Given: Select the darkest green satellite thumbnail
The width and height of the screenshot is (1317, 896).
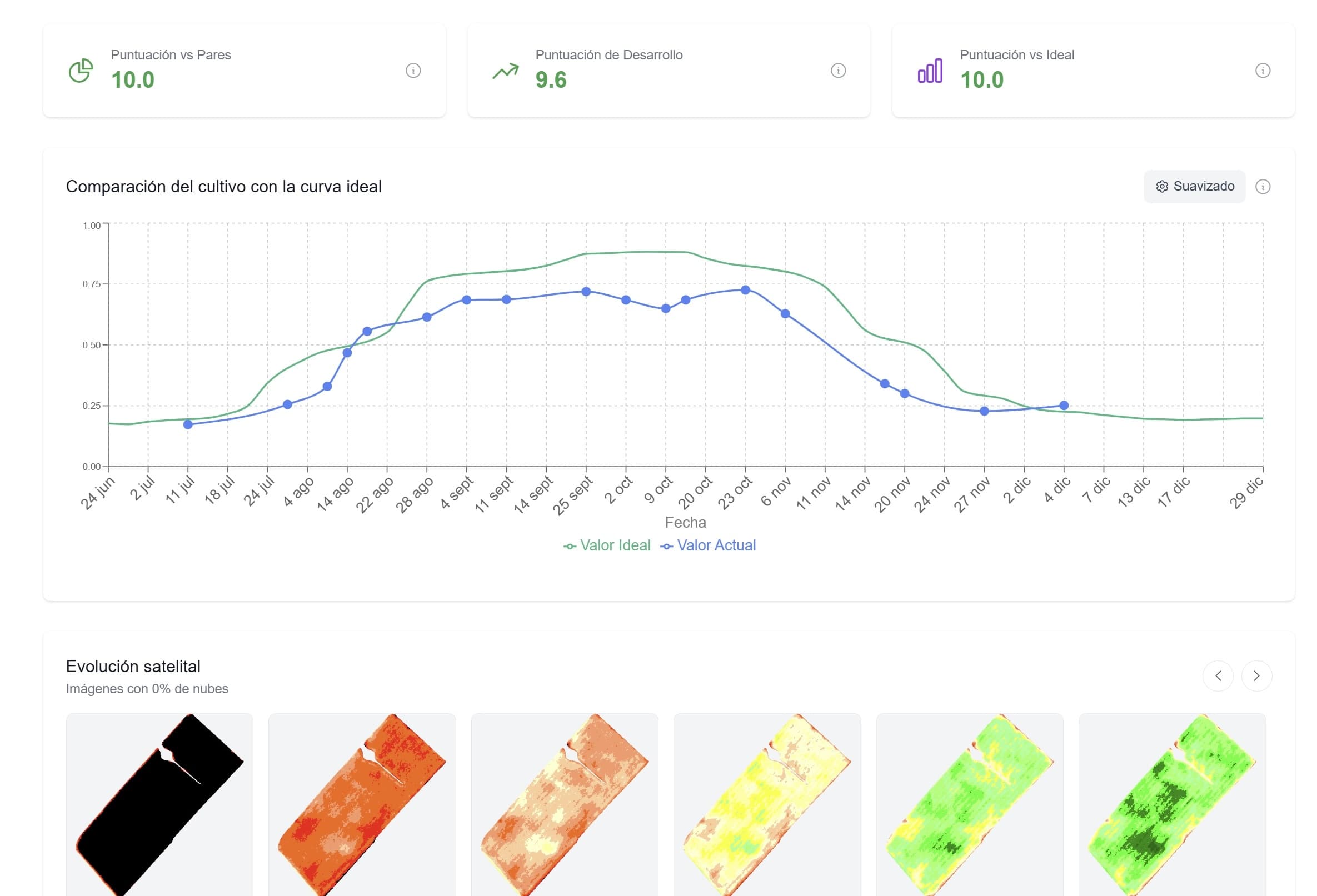Looking at the screenshot, I should 1172,805.
